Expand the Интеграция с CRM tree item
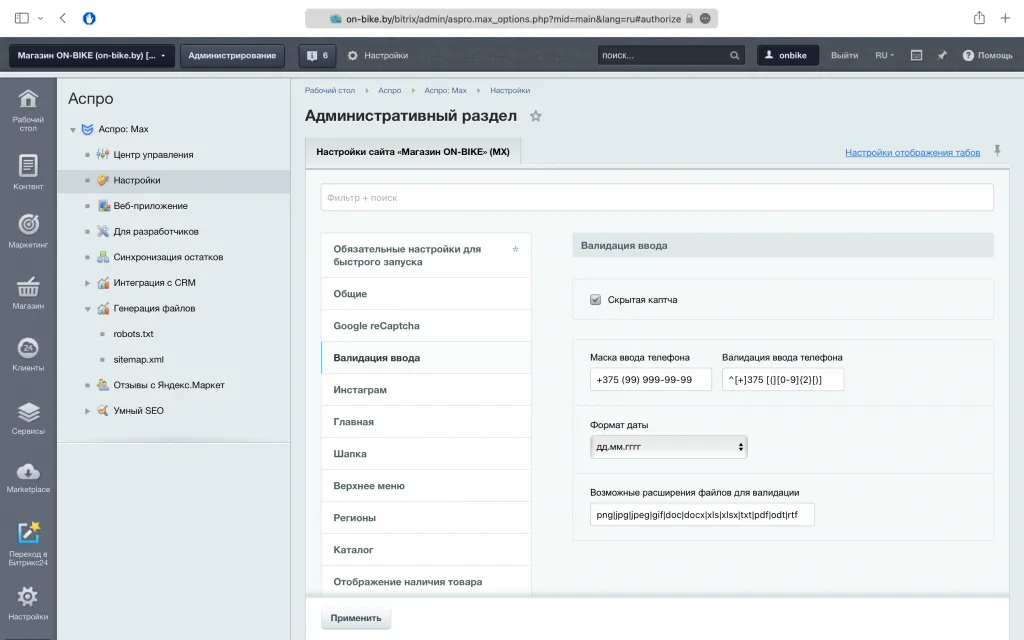Screen dimensions: 1024x640 coord(88,283)
